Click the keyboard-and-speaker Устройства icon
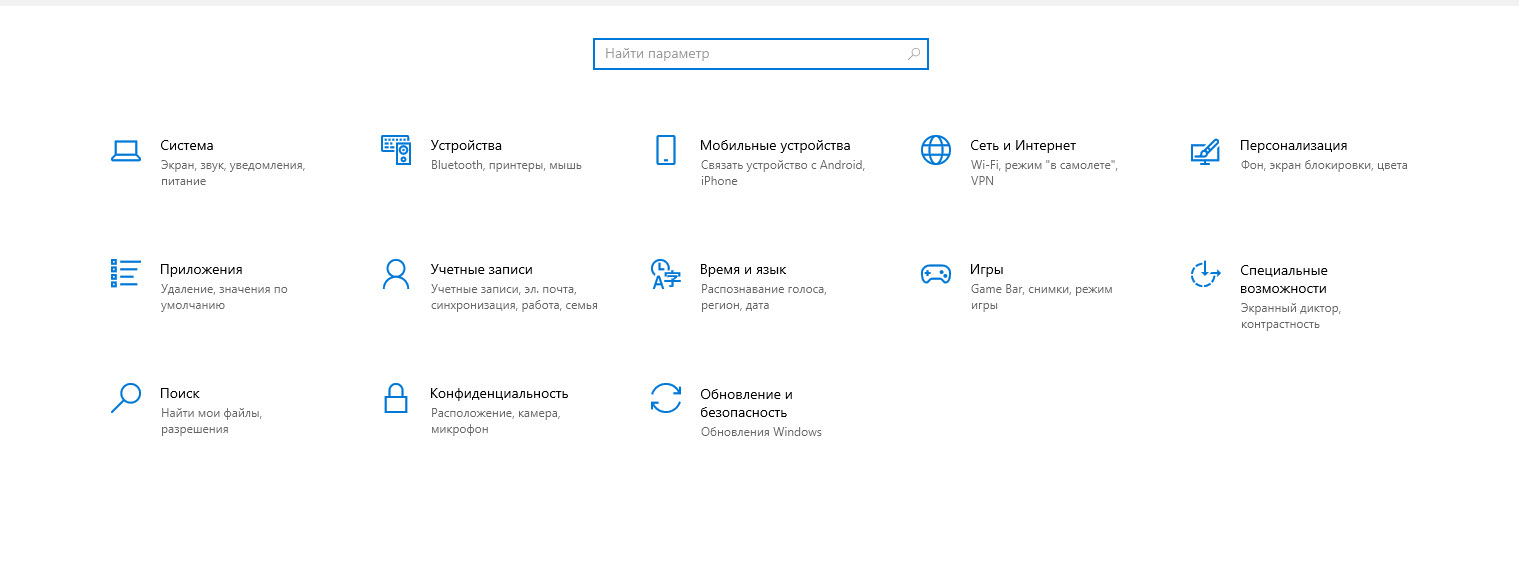The height and width of the screenshot is (565, 1519). pyautogui.click(x=396, y=150)
